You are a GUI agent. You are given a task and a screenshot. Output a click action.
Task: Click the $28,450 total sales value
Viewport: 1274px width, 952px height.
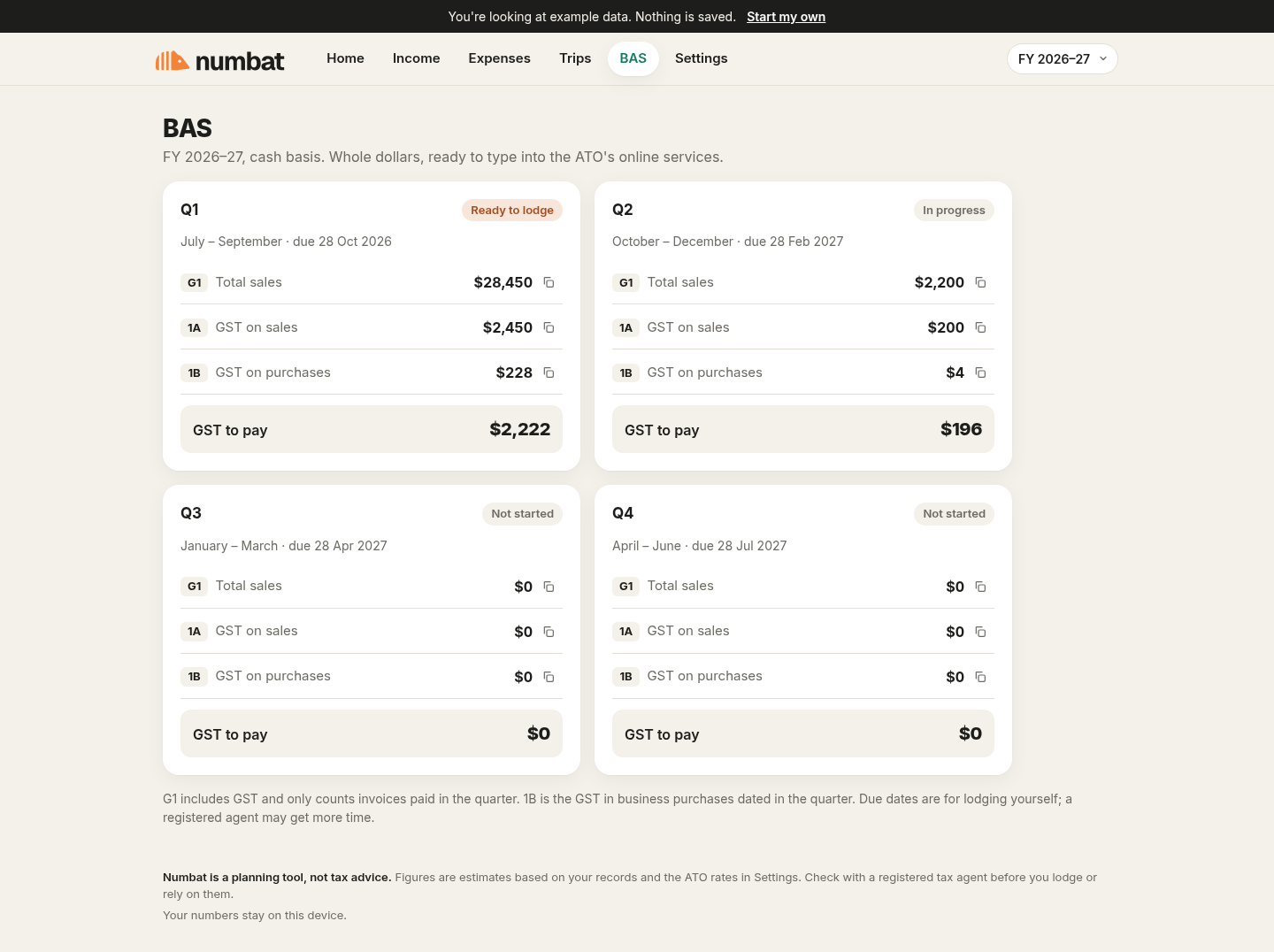(503, 282)
